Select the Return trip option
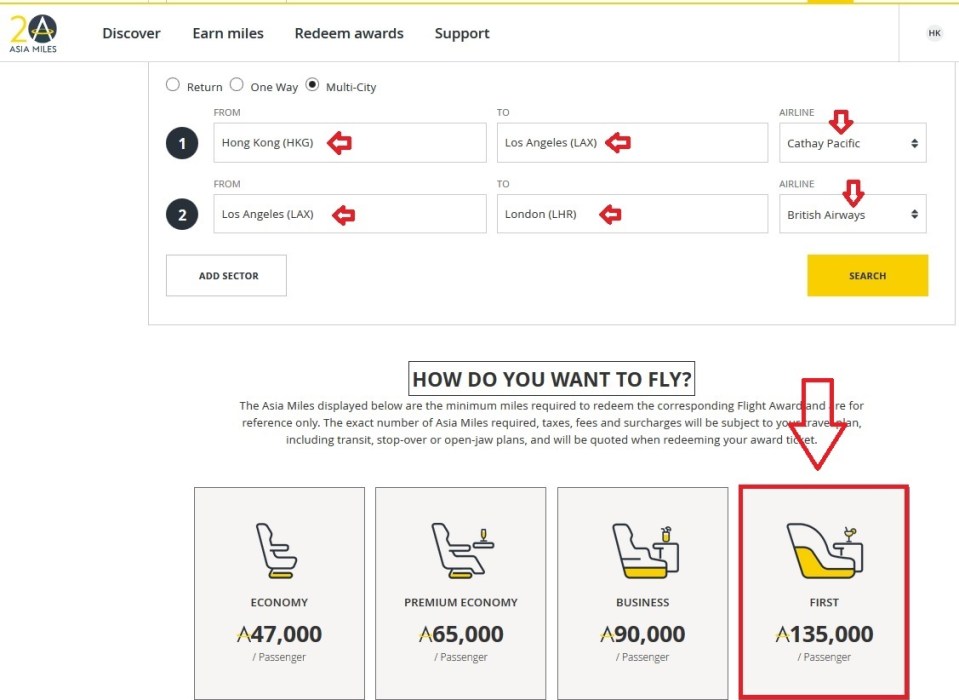The width and height of the screenshot is (959, 700). [173, 86]
